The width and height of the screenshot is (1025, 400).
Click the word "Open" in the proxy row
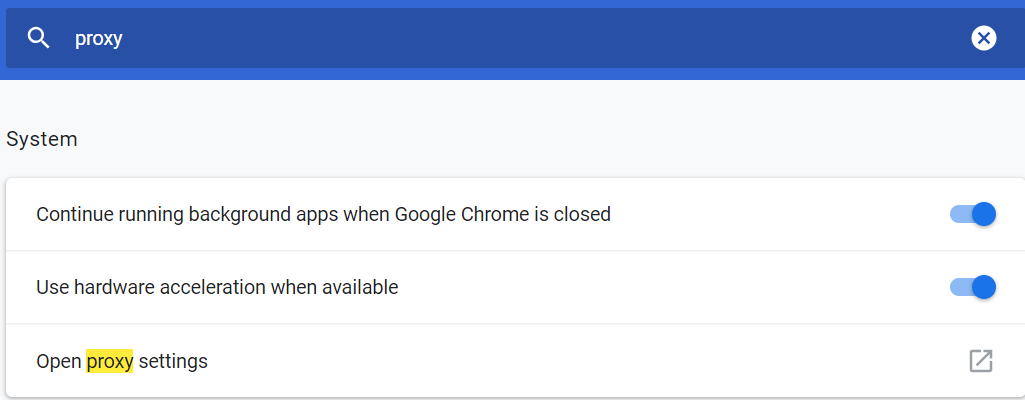tap(58, 361)
